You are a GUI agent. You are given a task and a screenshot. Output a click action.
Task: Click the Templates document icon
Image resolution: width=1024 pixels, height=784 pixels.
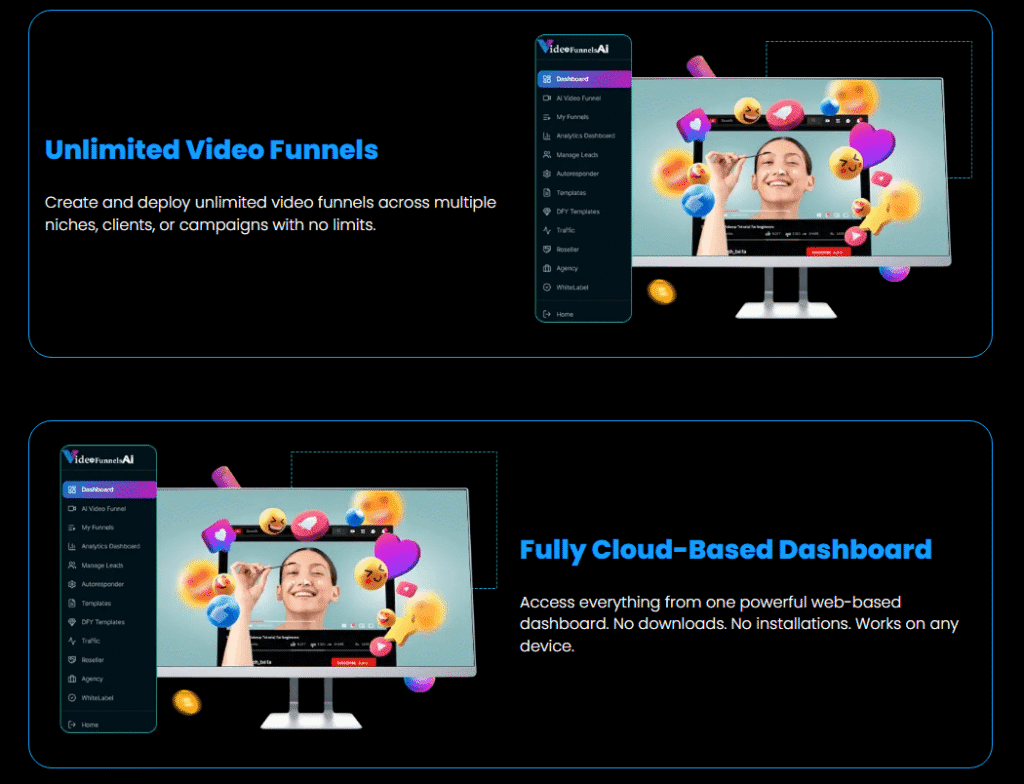(x=71, y=603)
